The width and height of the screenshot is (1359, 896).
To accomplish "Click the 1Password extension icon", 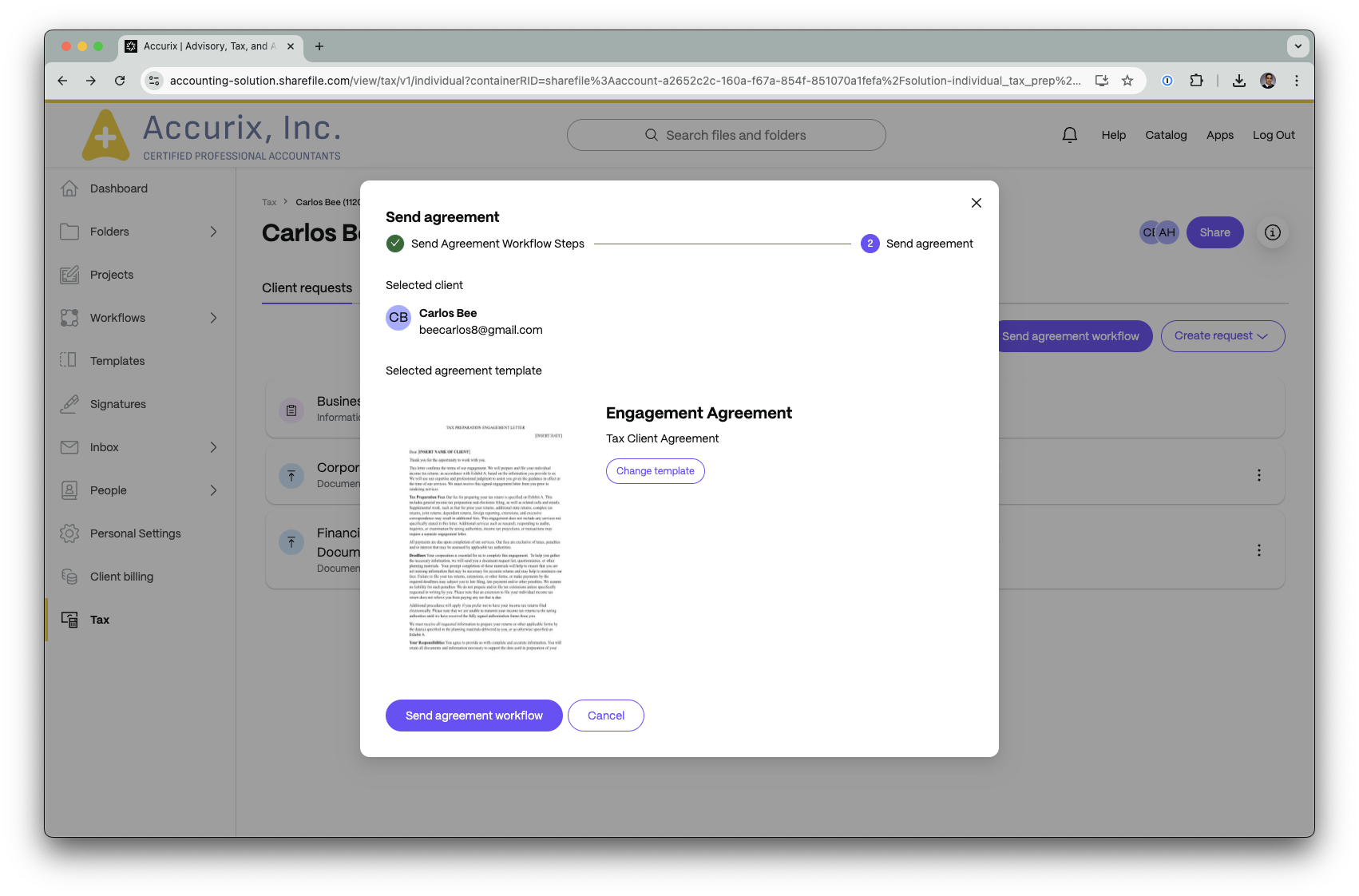I will pos(1167,81).
